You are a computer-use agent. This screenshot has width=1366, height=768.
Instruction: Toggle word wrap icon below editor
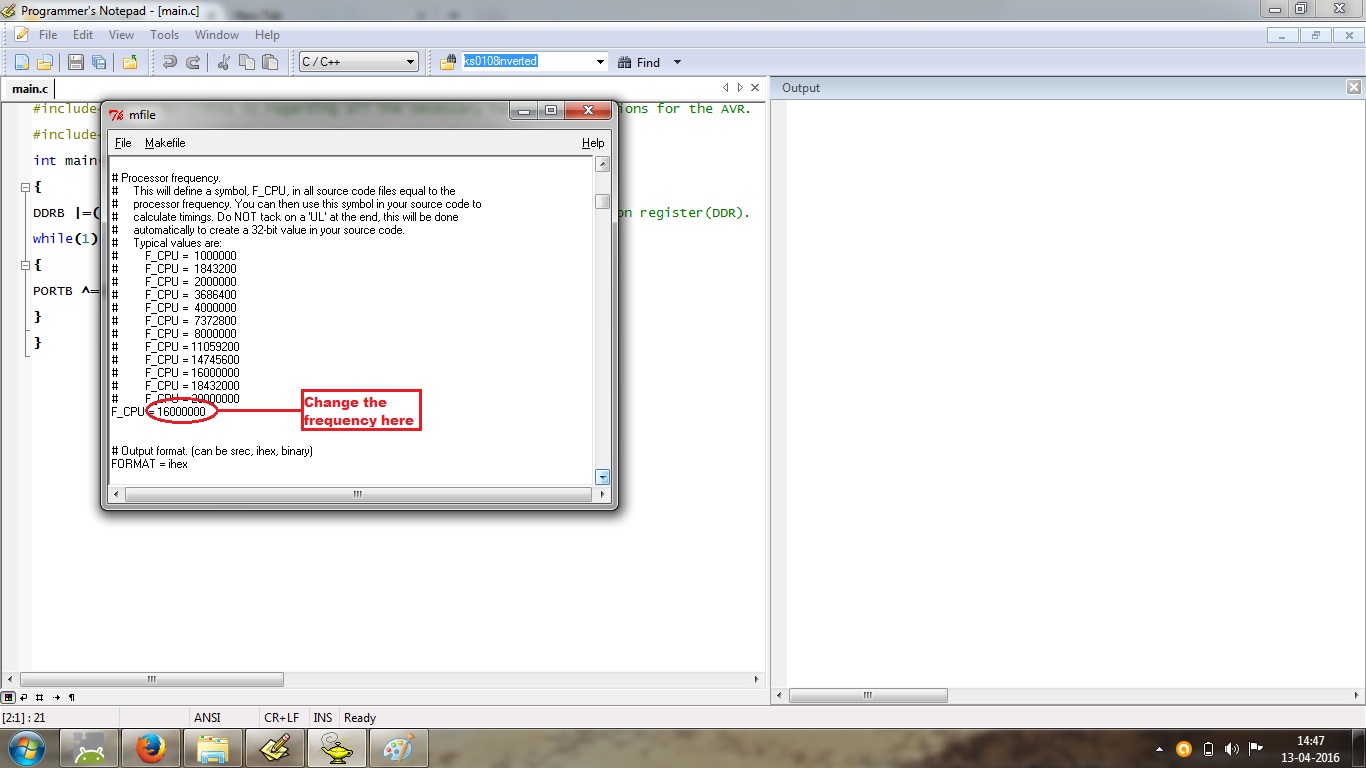24,697
